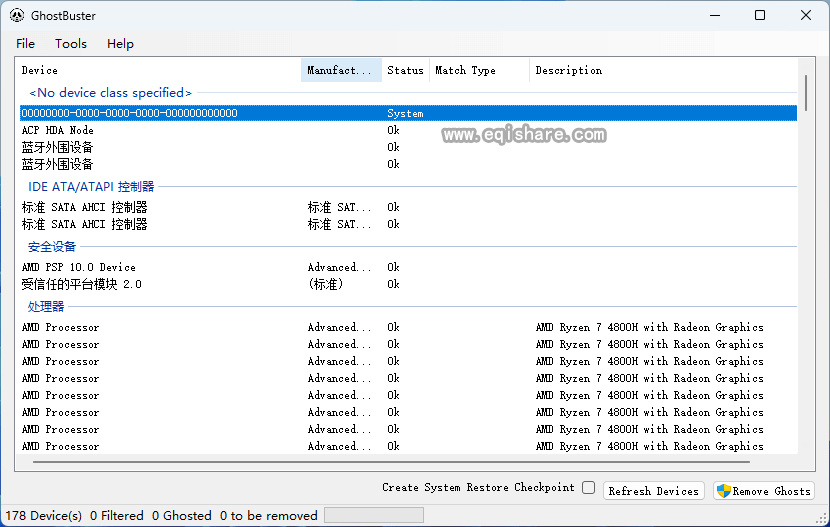This screenshot has height=527, width=830.
Task: Open the Help menu
Action: [x=120, y=44]
